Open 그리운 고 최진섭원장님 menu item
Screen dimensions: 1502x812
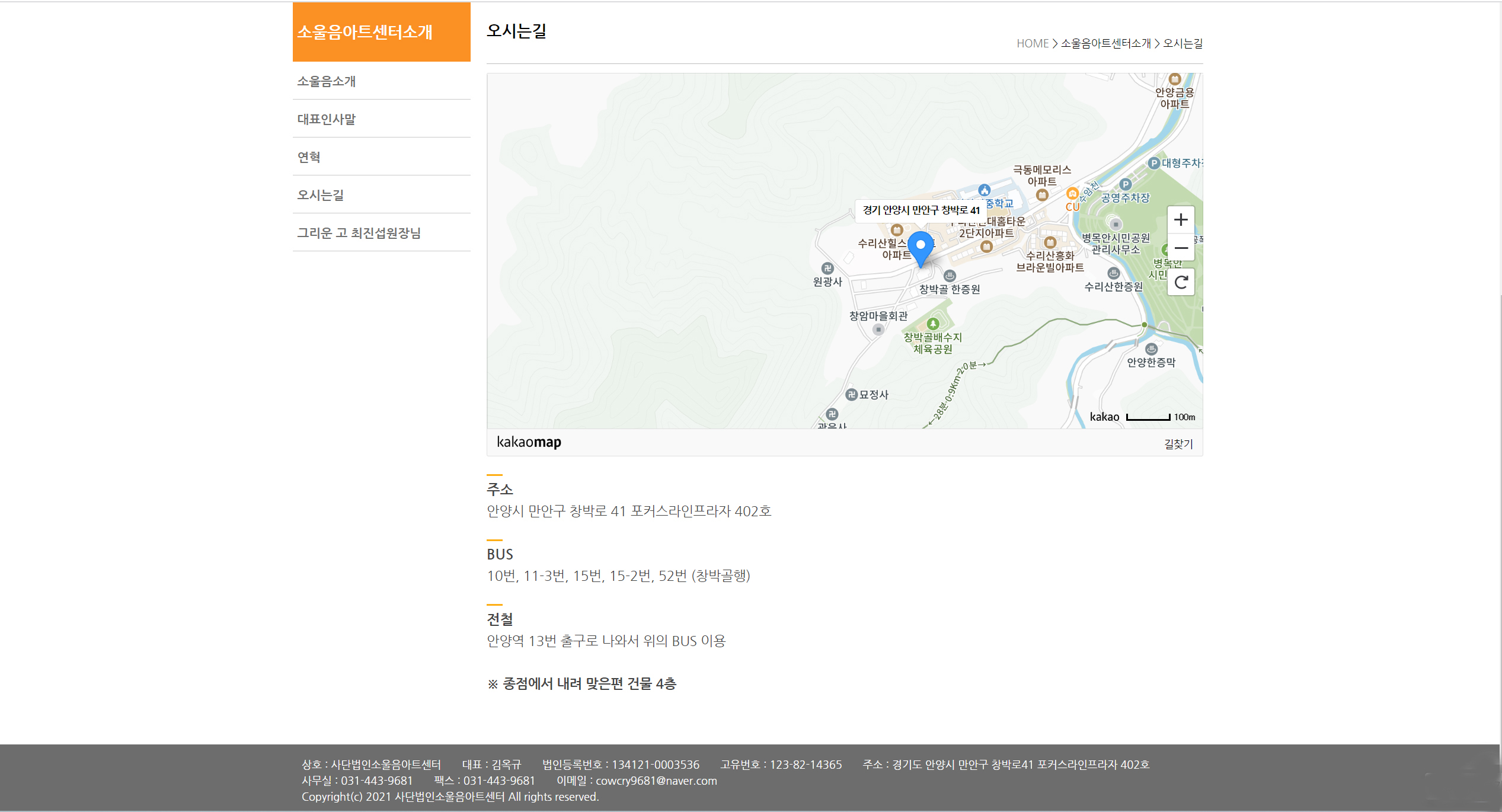coord(359,233)
